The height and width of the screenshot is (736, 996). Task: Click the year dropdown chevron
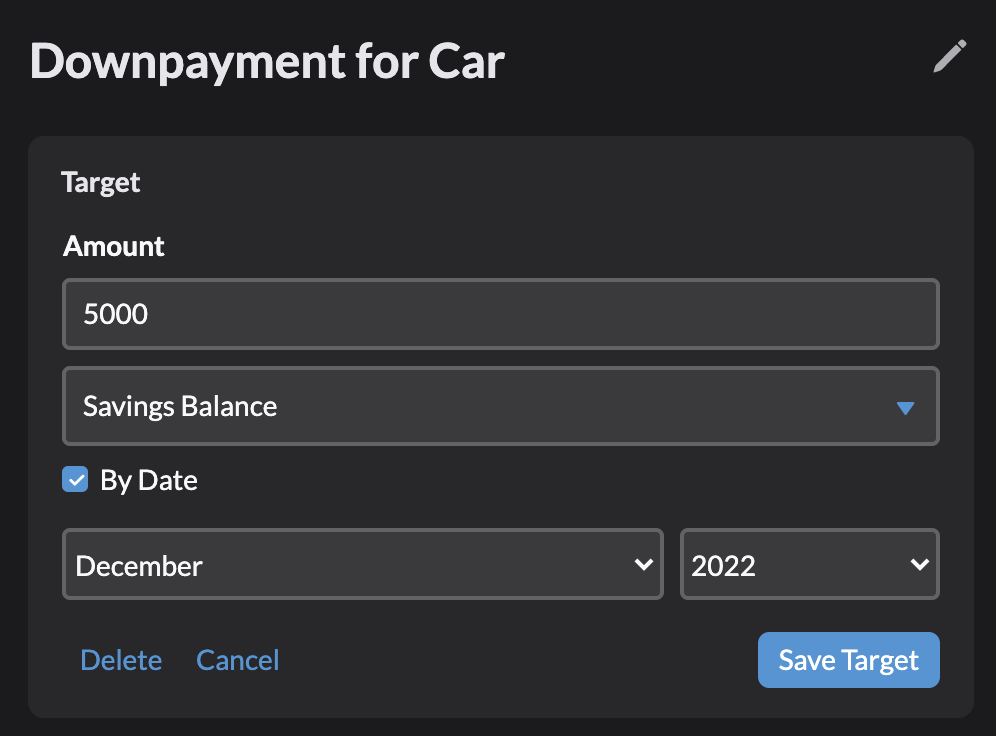[919, 564]
